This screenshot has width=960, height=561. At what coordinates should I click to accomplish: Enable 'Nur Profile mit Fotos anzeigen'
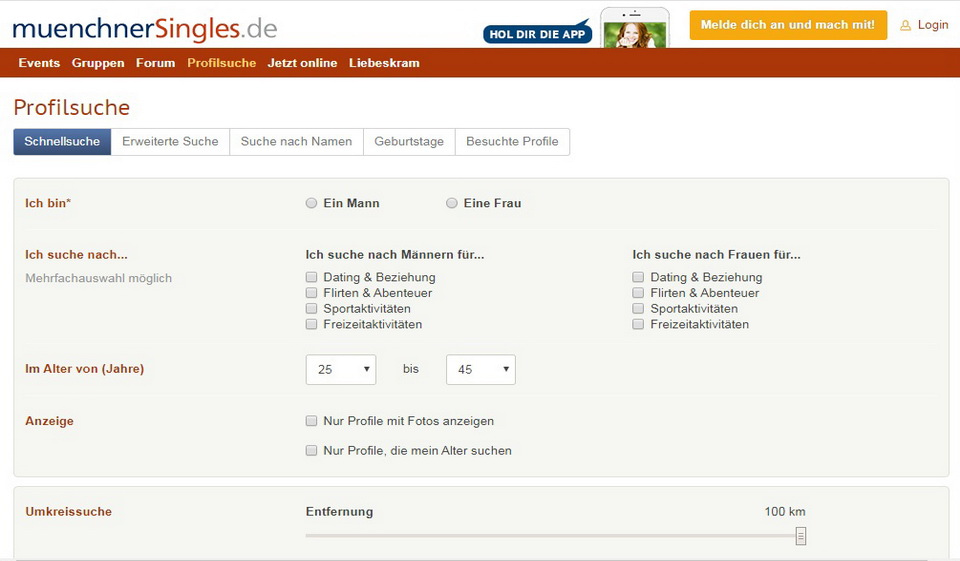[312, 421]
